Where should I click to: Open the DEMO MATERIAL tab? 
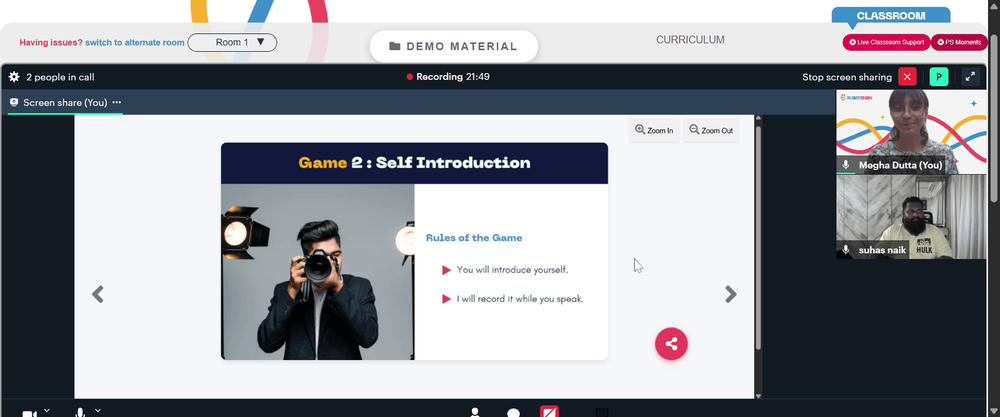pyautogui.click(x=453, y=46)
